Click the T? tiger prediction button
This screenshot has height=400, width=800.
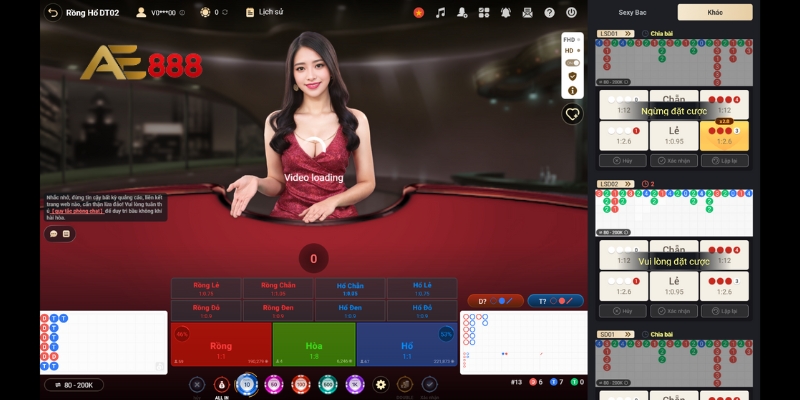coord(556,301)
